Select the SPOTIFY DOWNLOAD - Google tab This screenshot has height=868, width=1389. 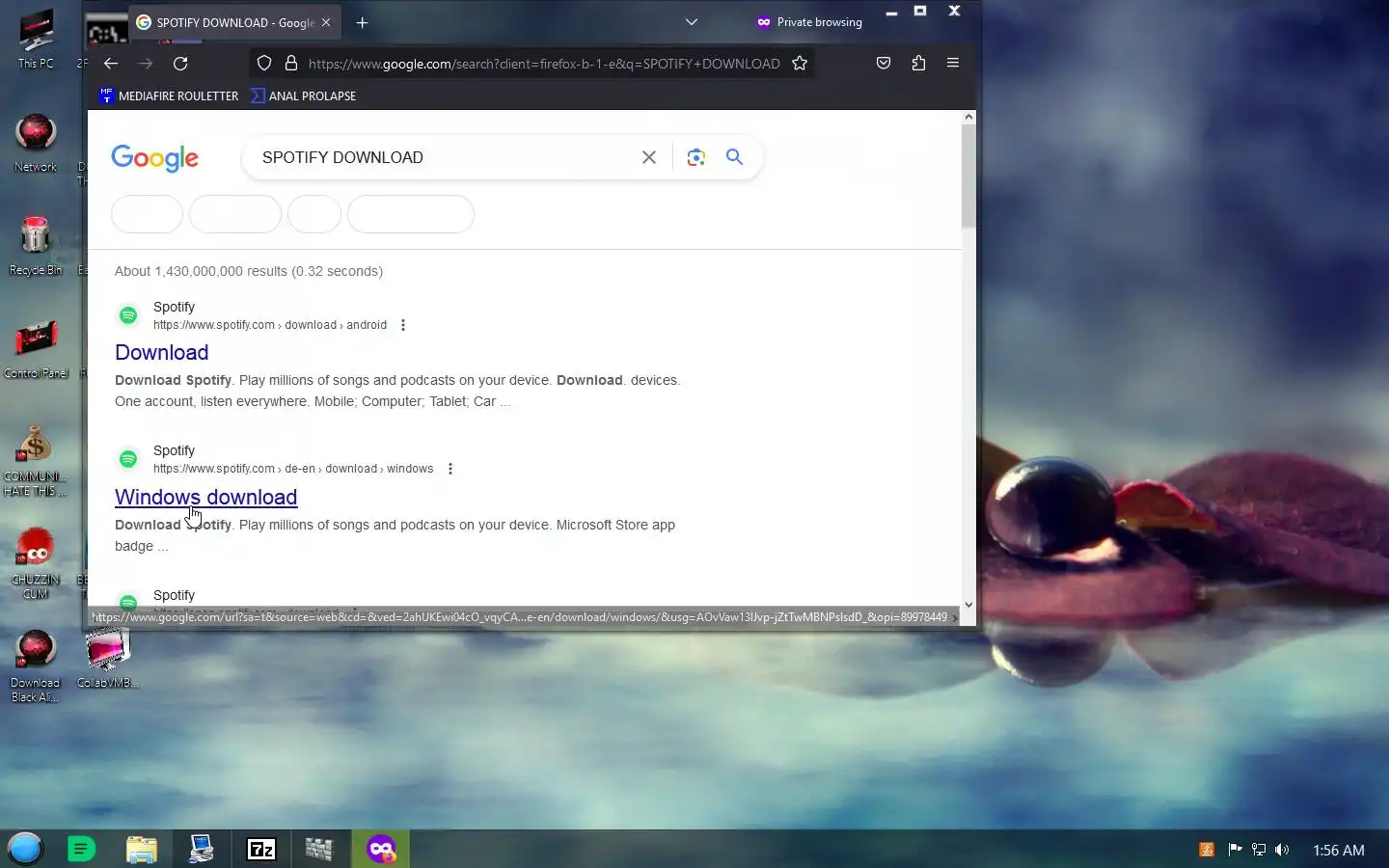point(236,22)
